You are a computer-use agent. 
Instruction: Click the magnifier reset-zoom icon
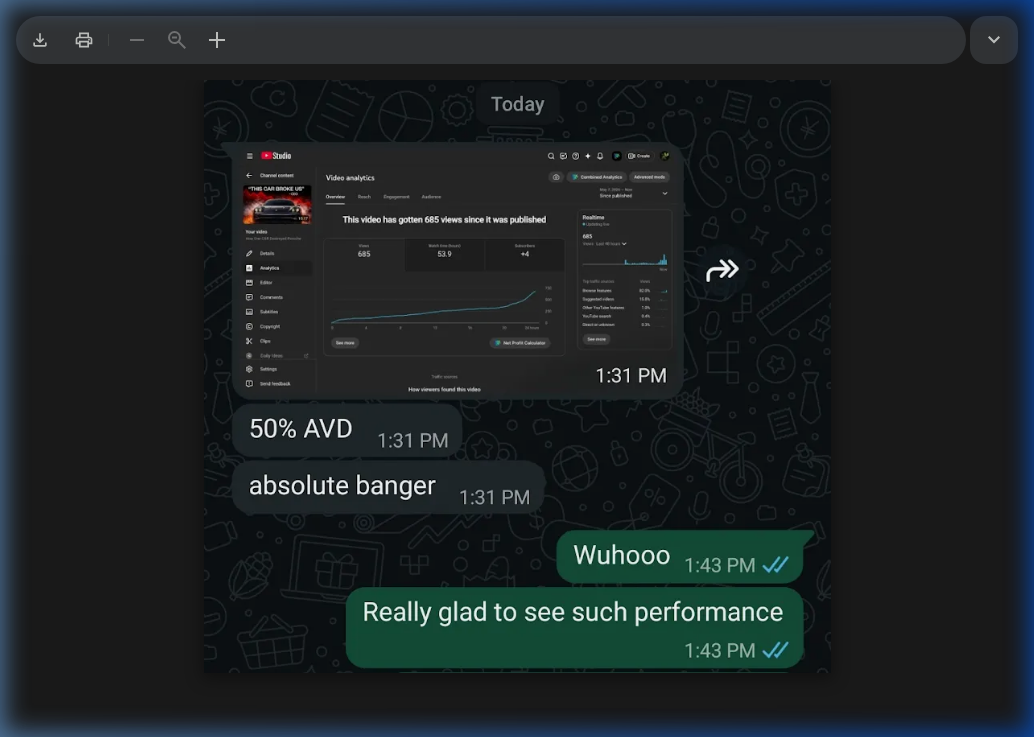click(x=176, y=40)
